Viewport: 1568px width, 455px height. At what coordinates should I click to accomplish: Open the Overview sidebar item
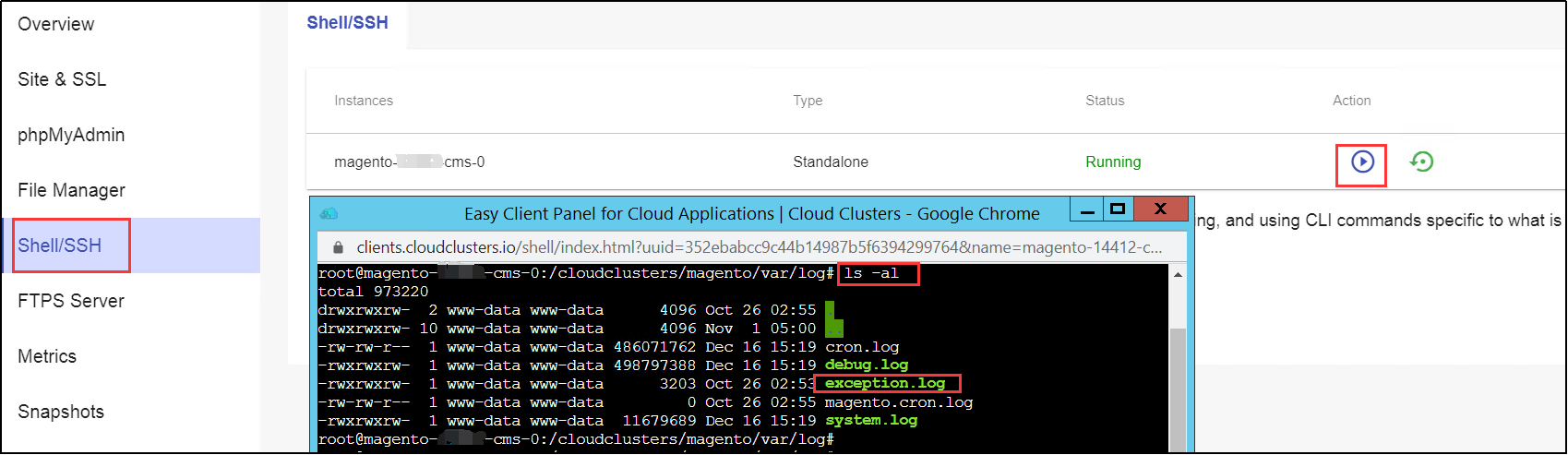pyautogui.click(x=56, y=24)
